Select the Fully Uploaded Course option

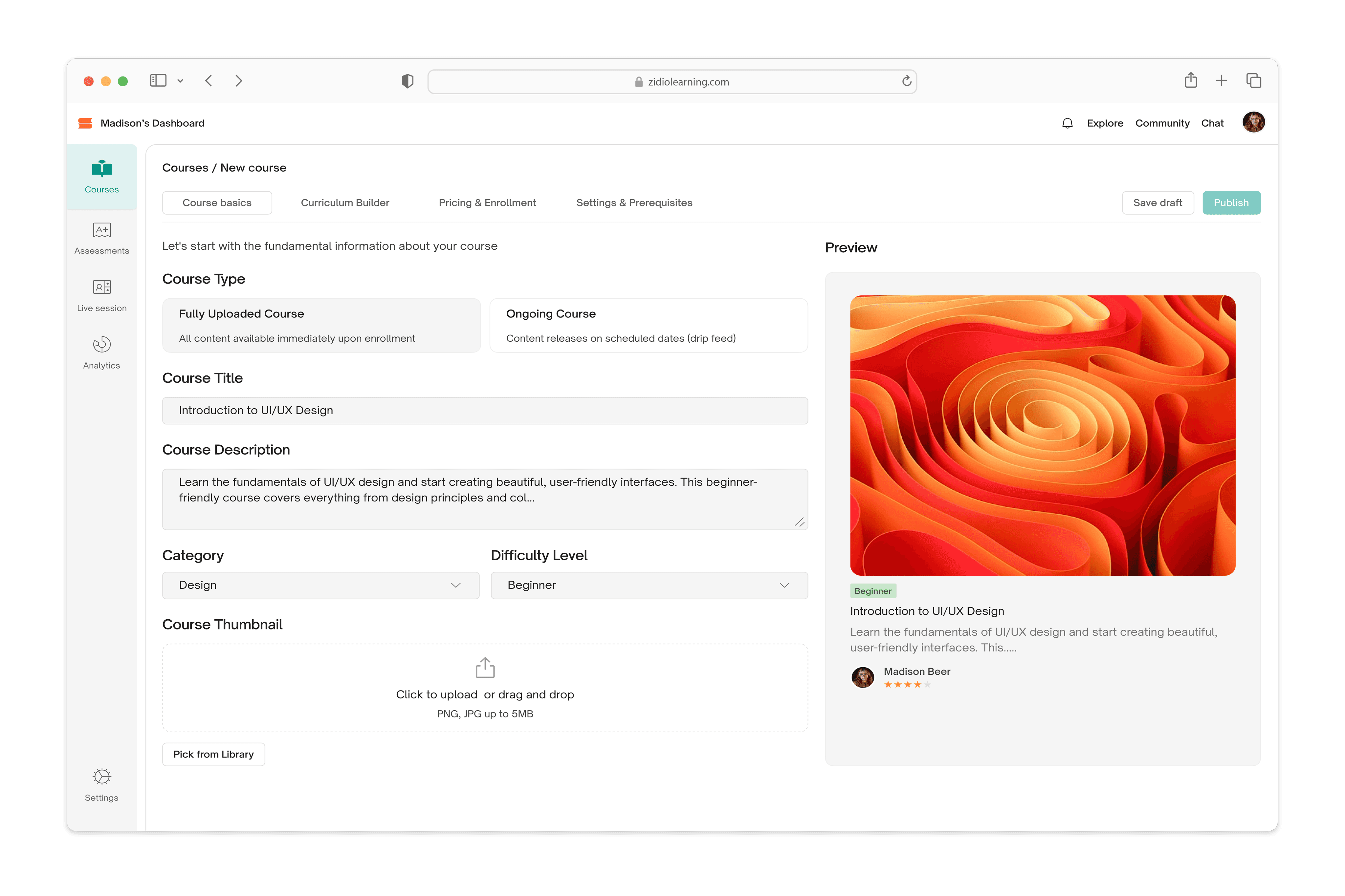tap(321, 325)
